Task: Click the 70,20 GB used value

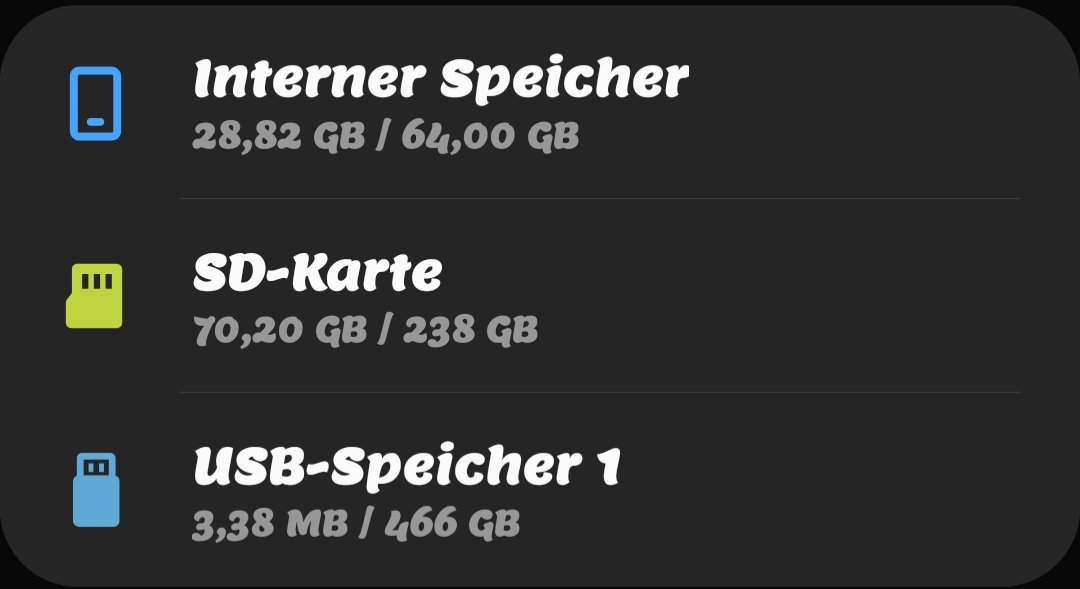Action: click(x=280, y=330)
